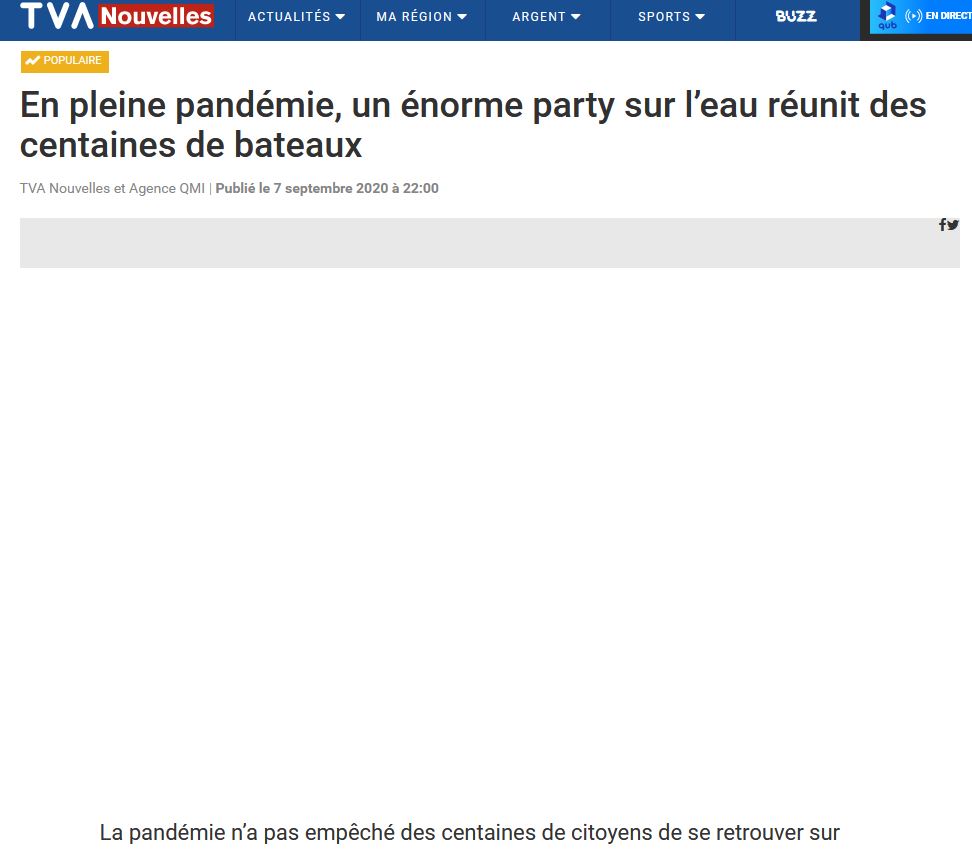The height and width of the screenshot is (849, 972).
Task: Expand the Argent dropdown arrow
Action: pyautogui.click(x=575, y=17)
